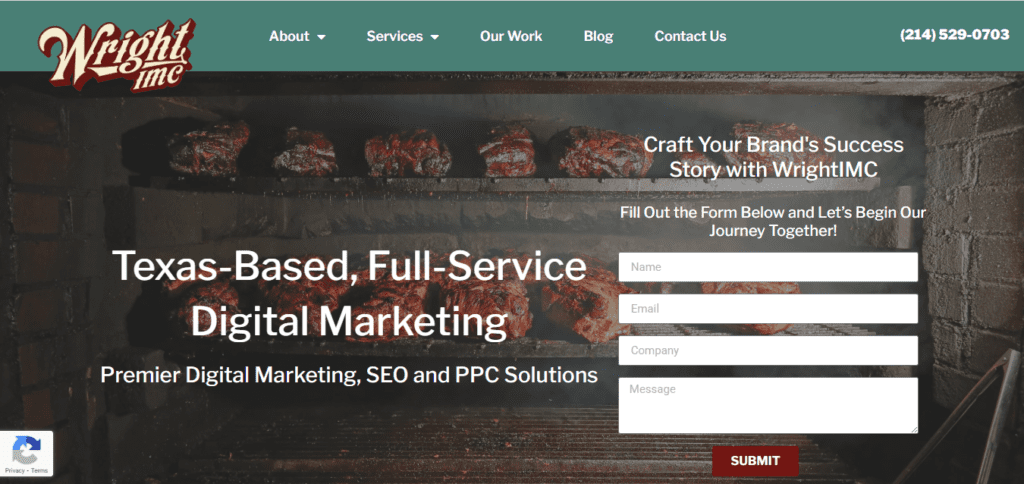Navigate to Contact Us

[690, 37]
